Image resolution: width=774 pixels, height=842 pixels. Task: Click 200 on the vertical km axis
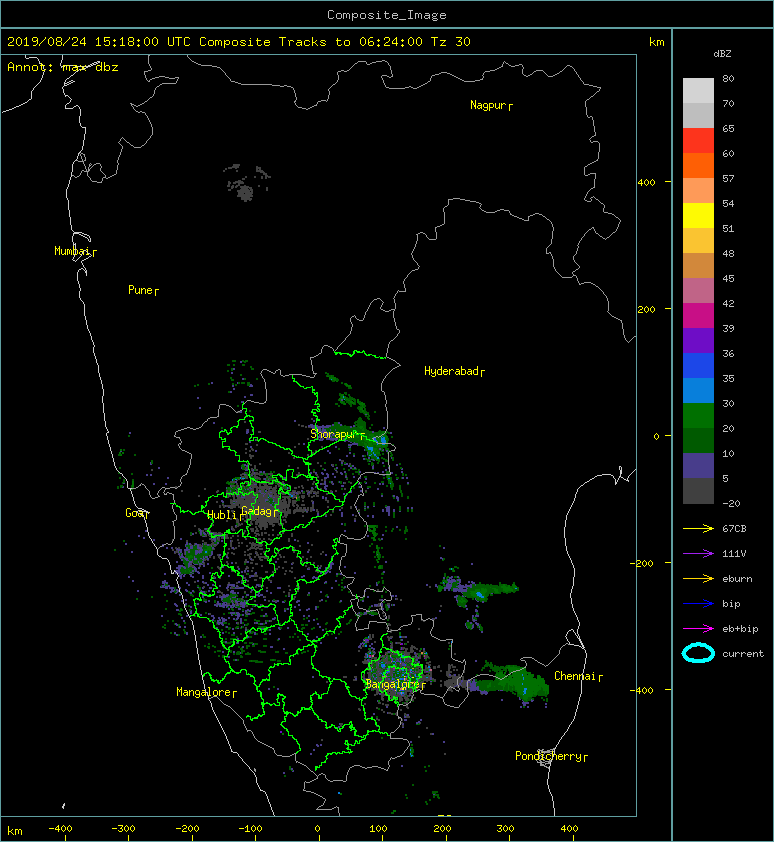click(x=647, y=309)
